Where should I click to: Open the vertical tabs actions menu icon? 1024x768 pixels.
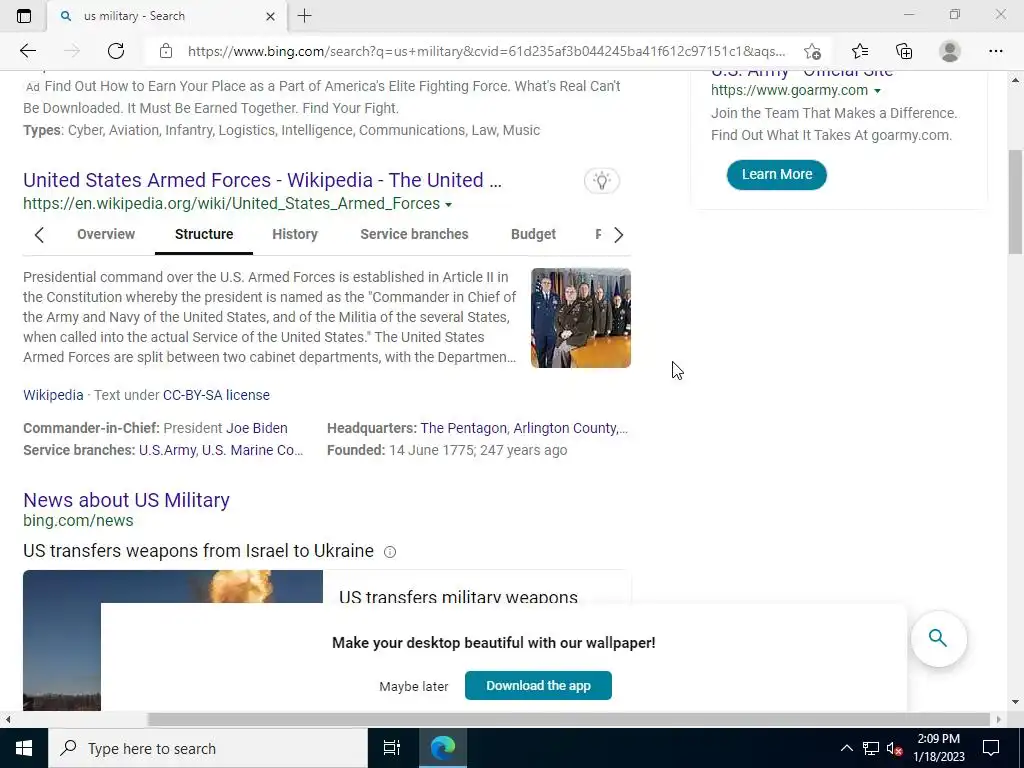24,16
